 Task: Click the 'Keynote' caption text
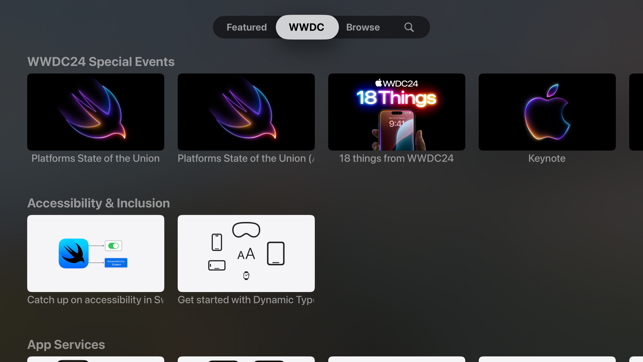coord(547,159)
